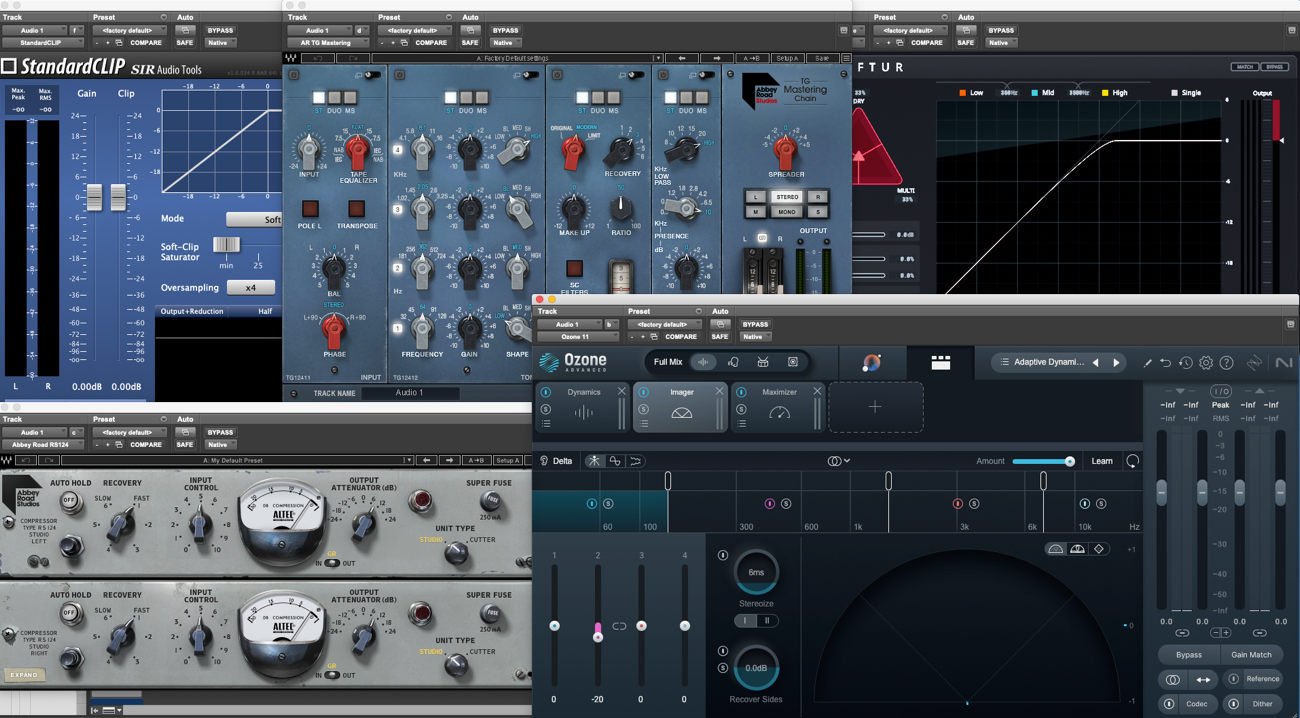This screenshot has width=1300, height=718.
Task: Select the vocal head focus icon in Ozone
Action: (x=733, y=362)
